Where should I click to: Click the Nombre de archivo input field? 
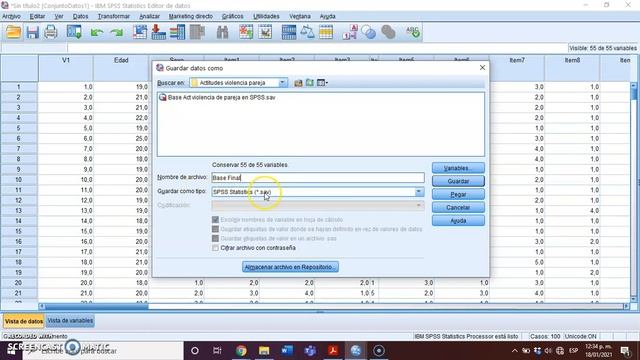coord(318,178)
